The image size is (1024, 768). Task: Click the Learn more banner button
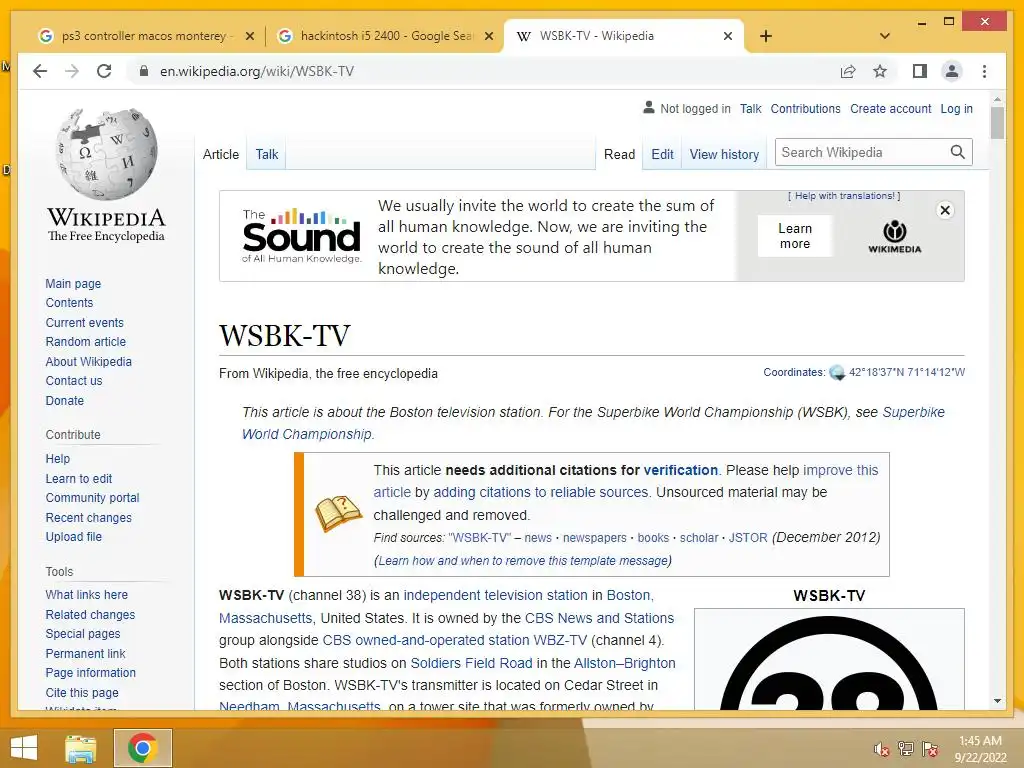pos(795,236)
